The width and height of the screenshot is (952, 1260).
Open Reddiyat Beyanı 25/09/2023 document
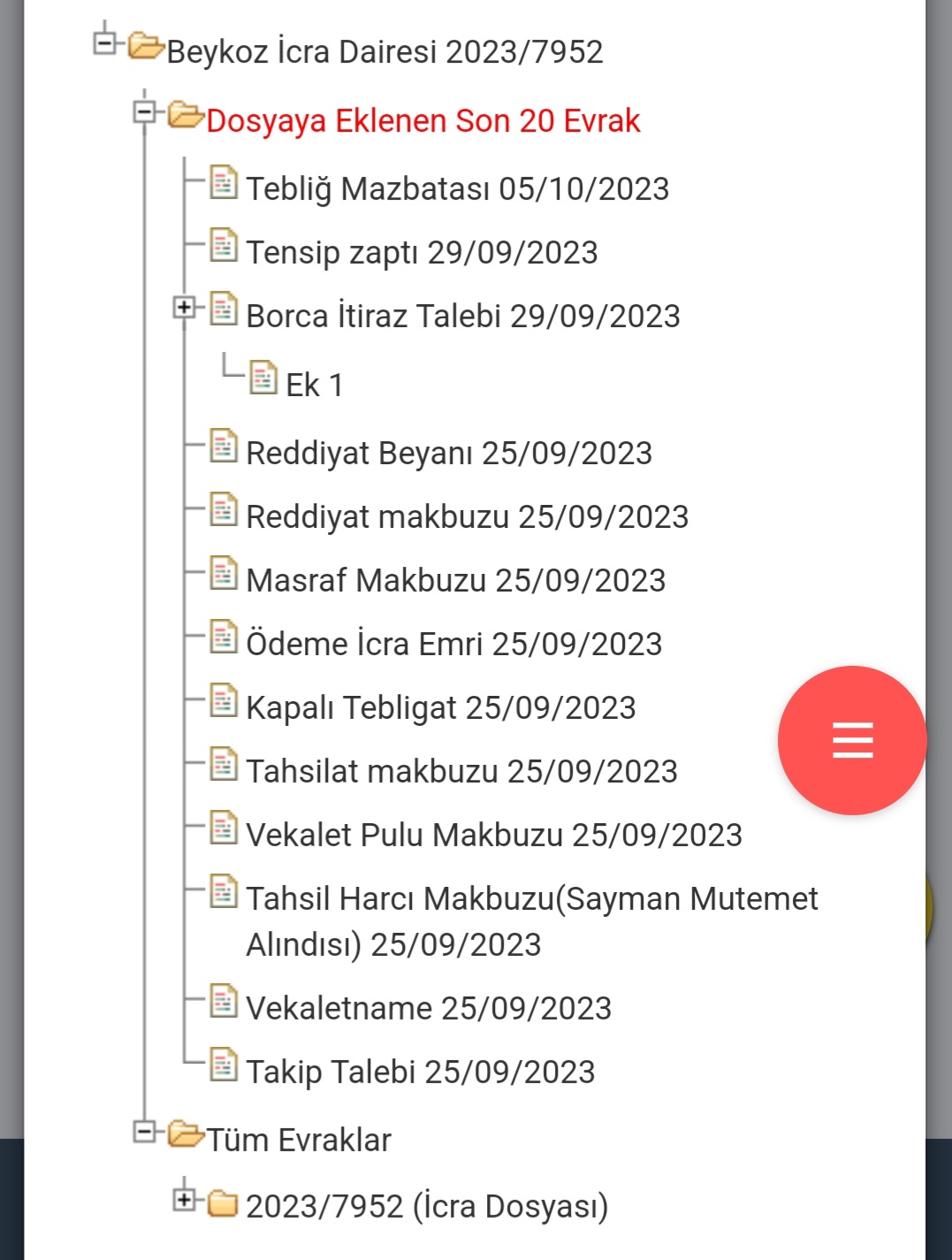point(449,454)
